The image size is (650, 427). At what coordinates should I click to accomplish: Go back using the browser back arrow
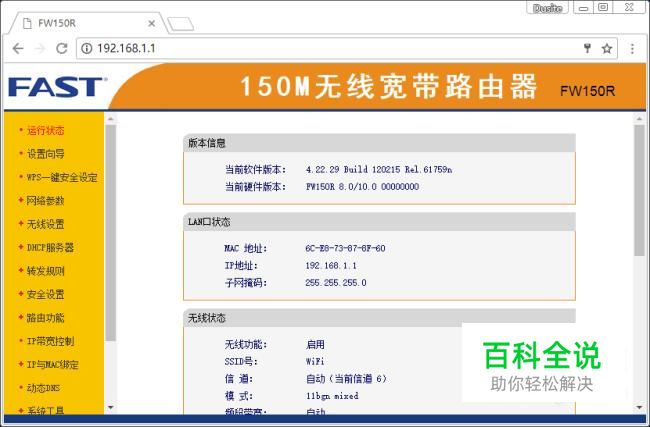click(x=18, y=49)
